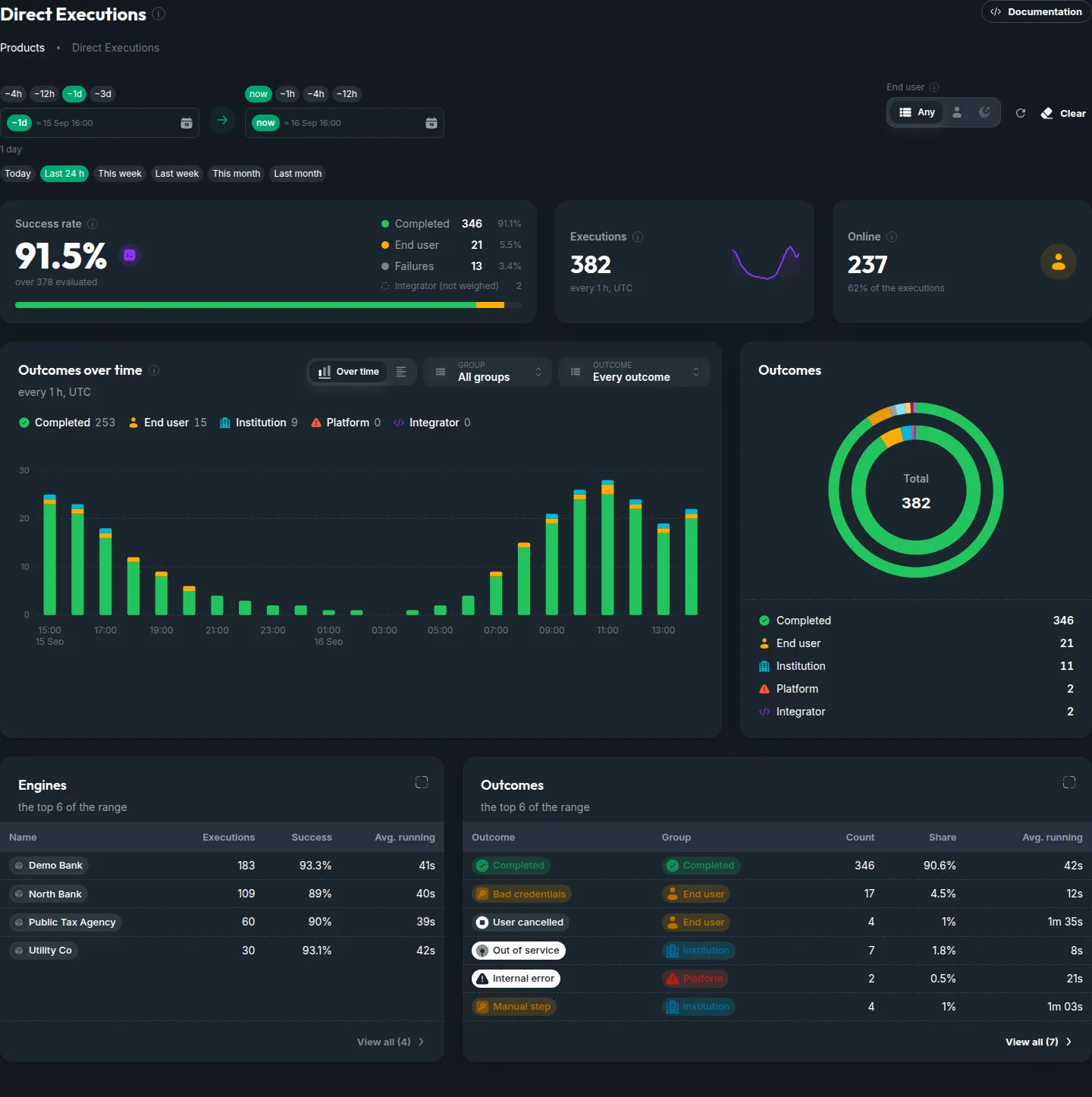Viewport: 1092px width, 1097px height.
Task: Select the Over time chart view
Action: (x=348, y=372)
